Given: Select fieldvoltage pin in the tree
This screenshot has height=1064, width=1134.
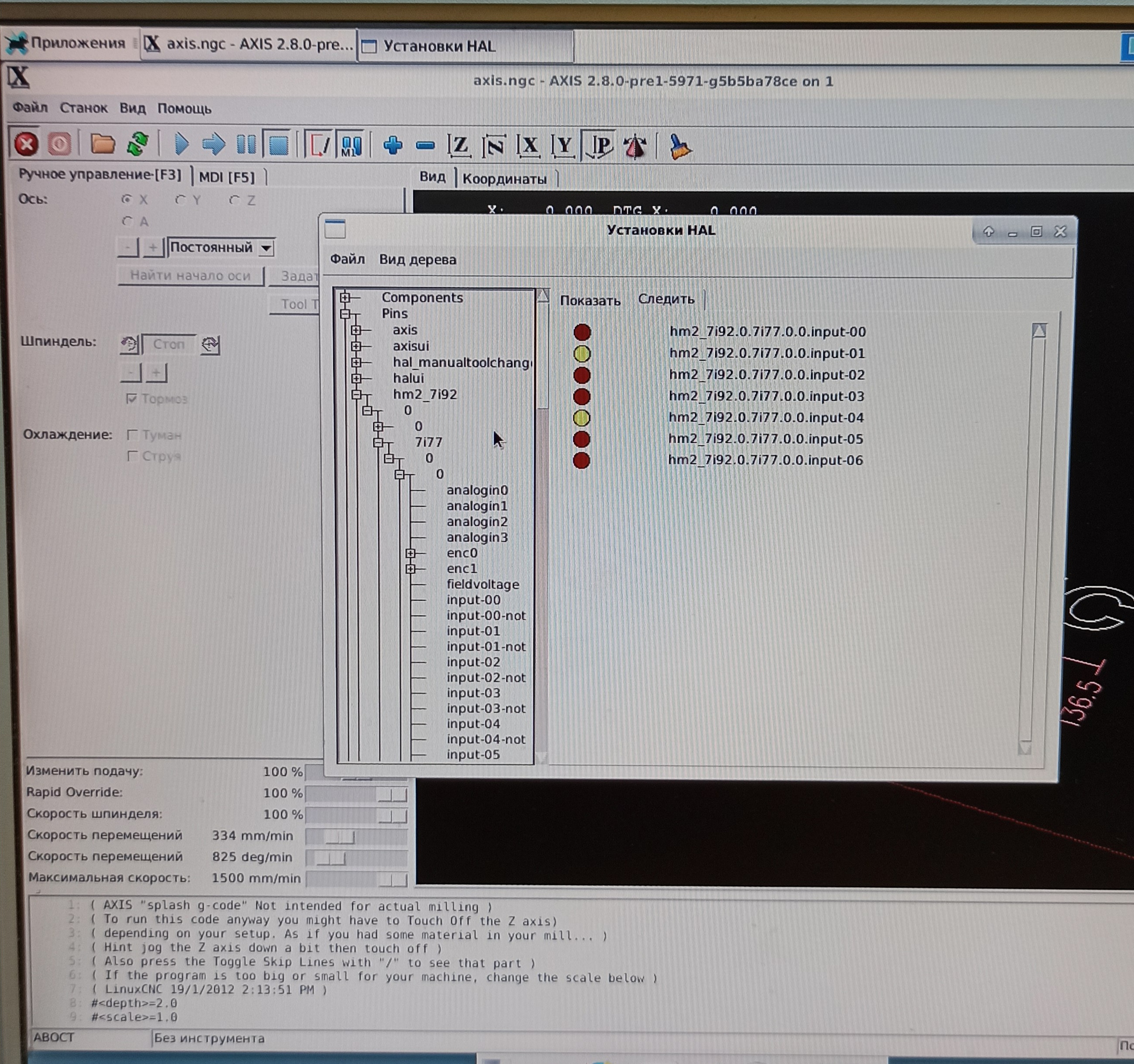Looking at the screenshot, I should pyautogui.click(x=482, y=584).
